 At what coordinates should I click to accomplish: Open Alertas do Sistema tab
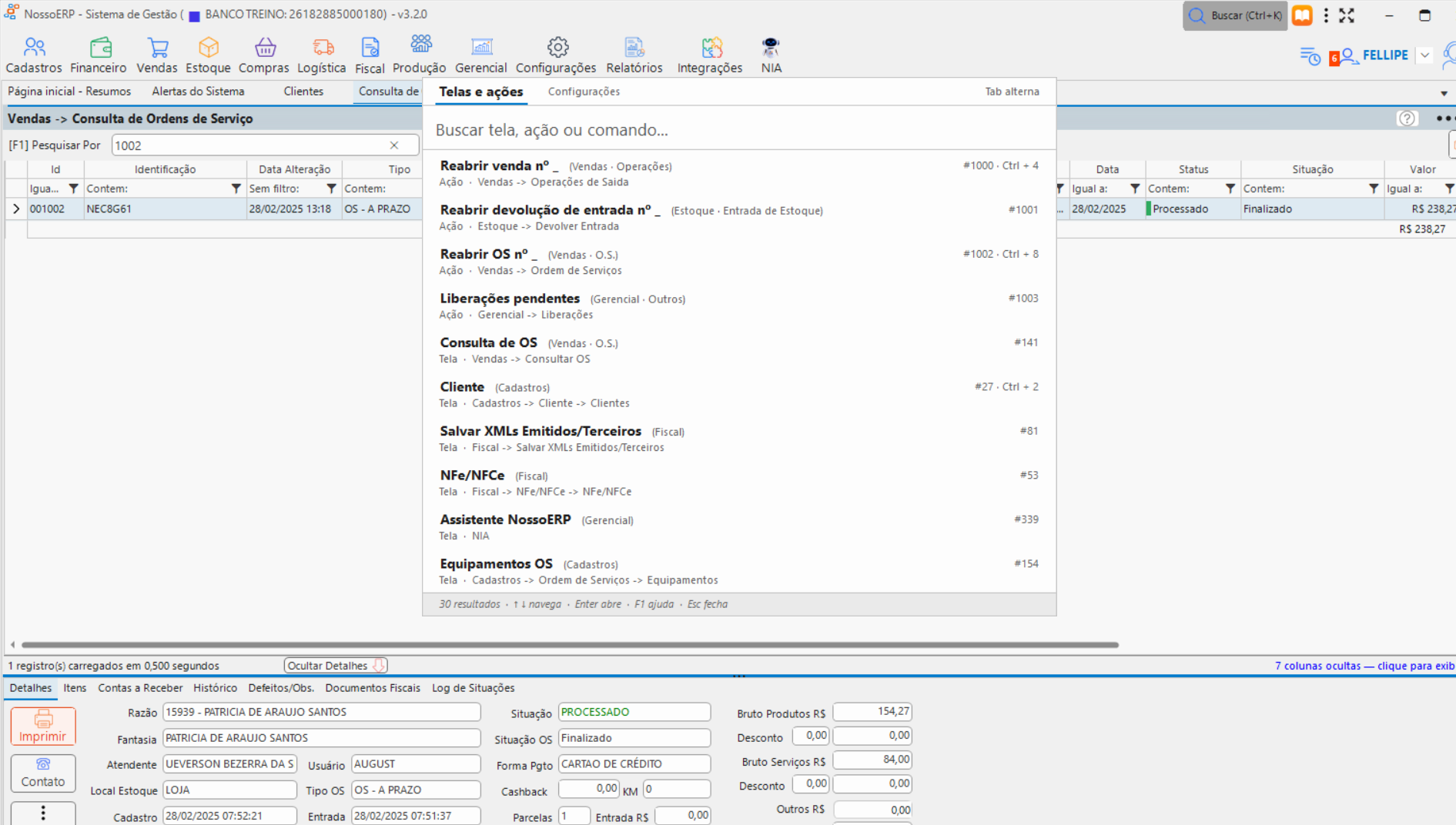point(198,92)
